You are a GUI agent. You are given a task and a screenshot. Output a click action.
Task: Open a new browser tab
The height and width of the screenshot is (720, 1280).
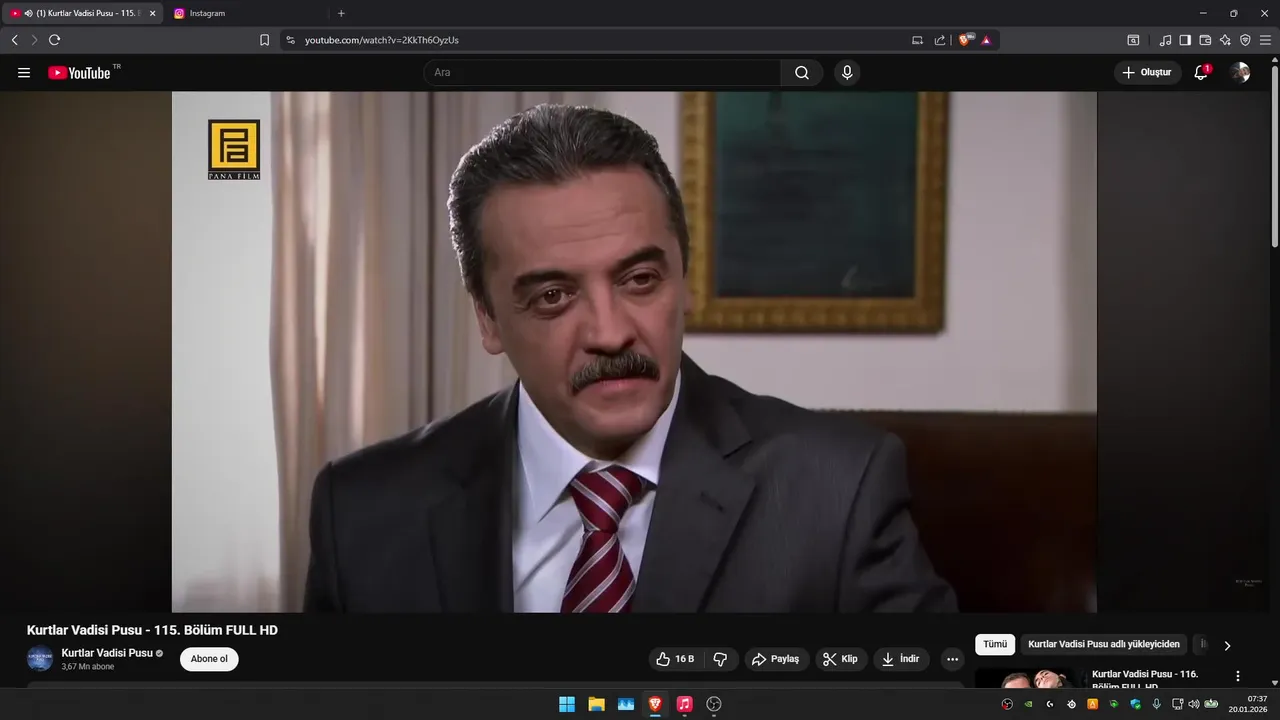tap(341, 13)
